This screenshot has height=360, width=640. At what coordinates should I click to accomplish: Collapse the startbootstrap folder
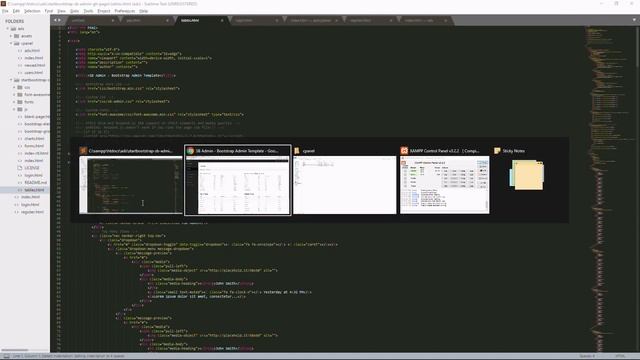(x=11, y=80)
